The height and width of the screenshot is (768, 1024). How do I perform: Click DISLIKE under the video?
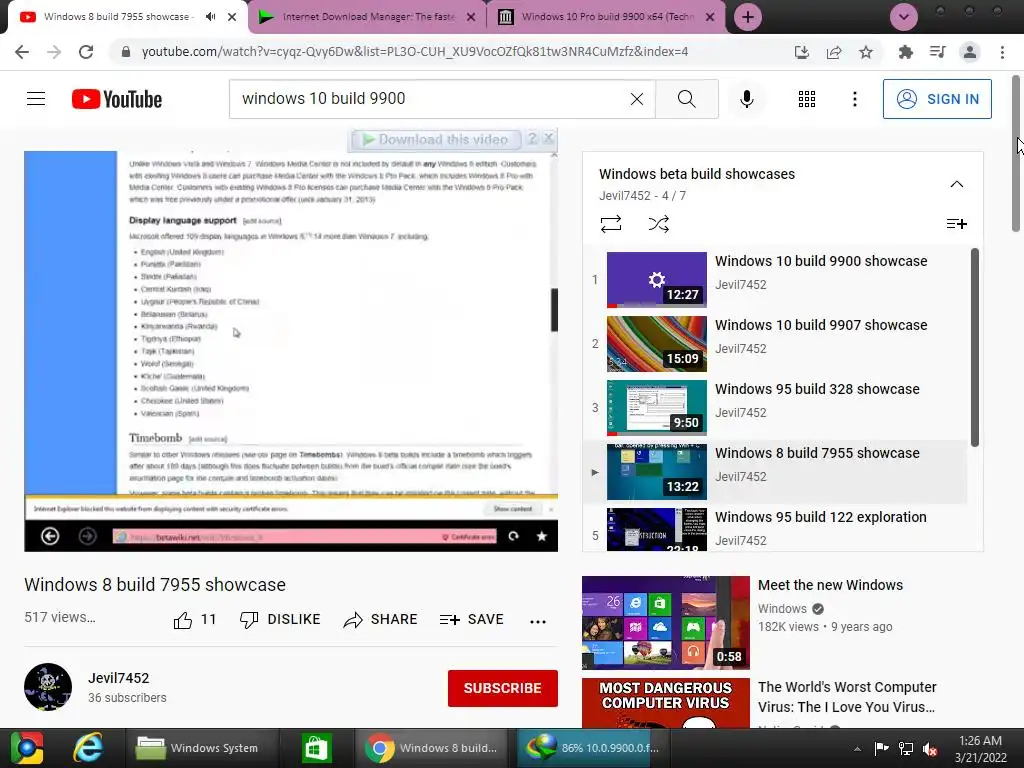tap(280, 620)
